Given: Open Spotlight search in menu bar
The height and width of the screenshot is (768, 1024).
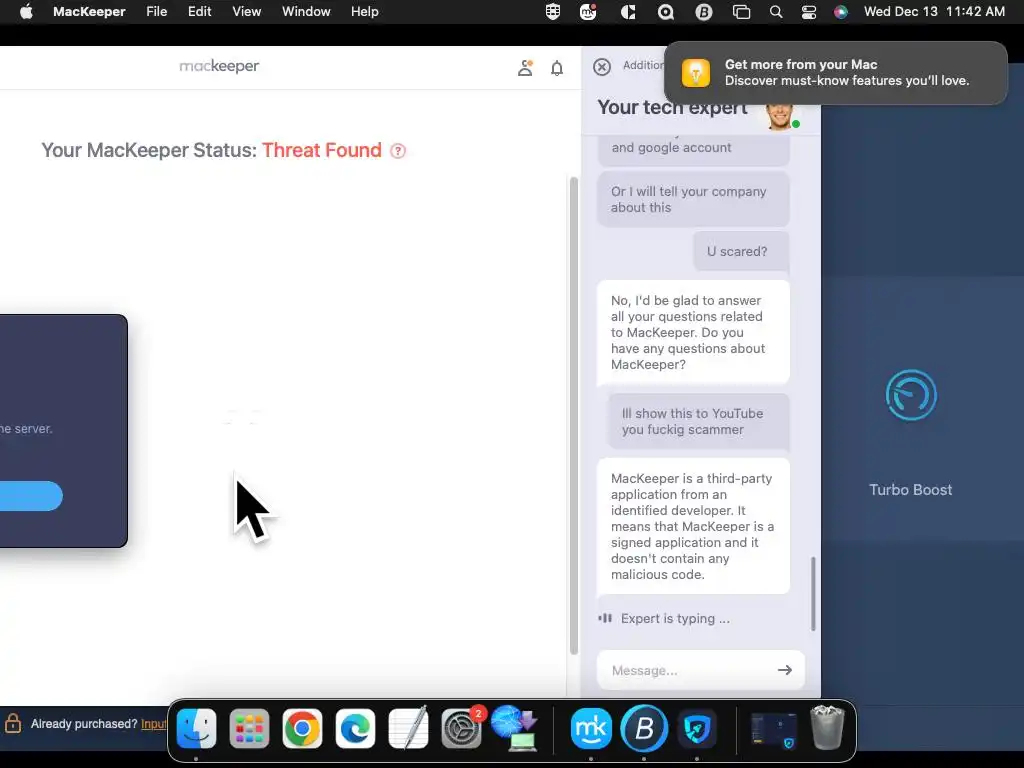Looking at the screenshot, I should (776, 12).
